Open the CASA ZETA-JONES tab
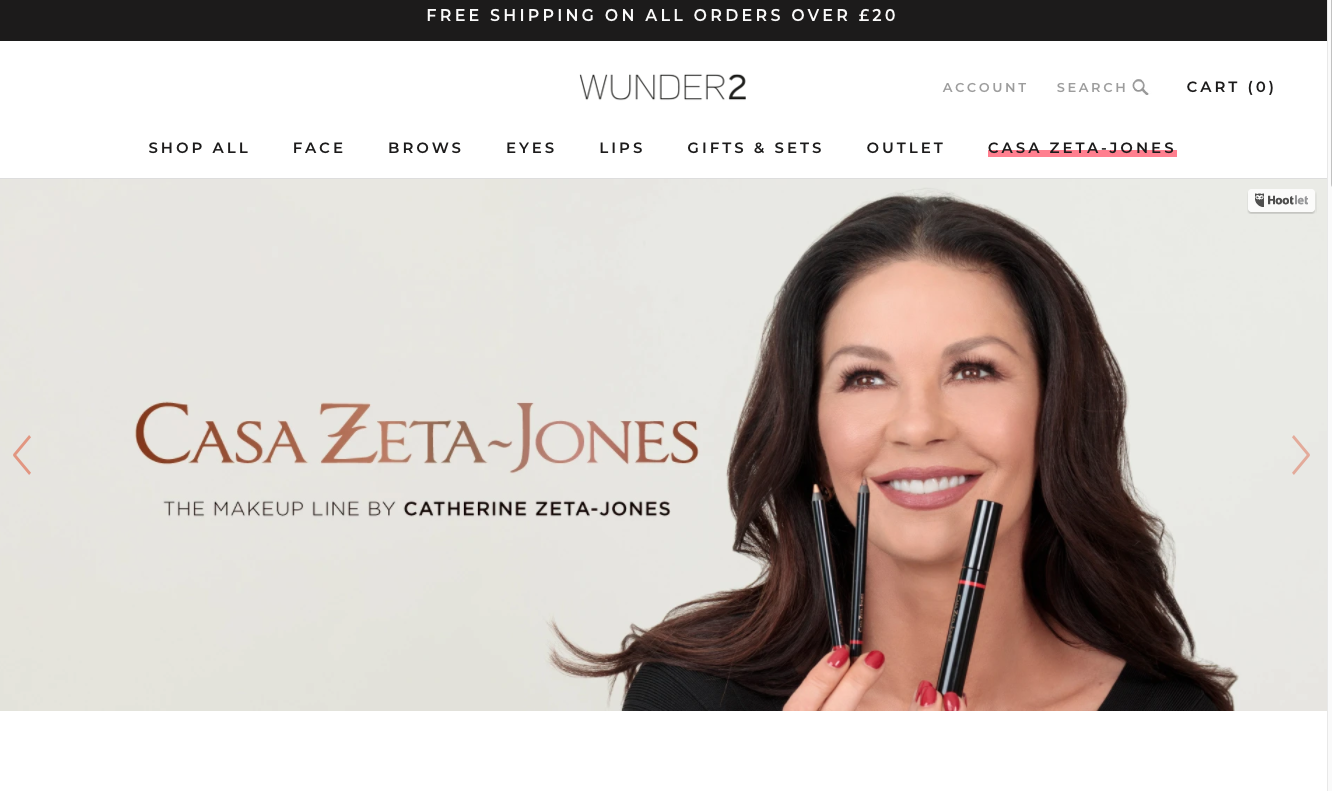 click(1082, 148)
